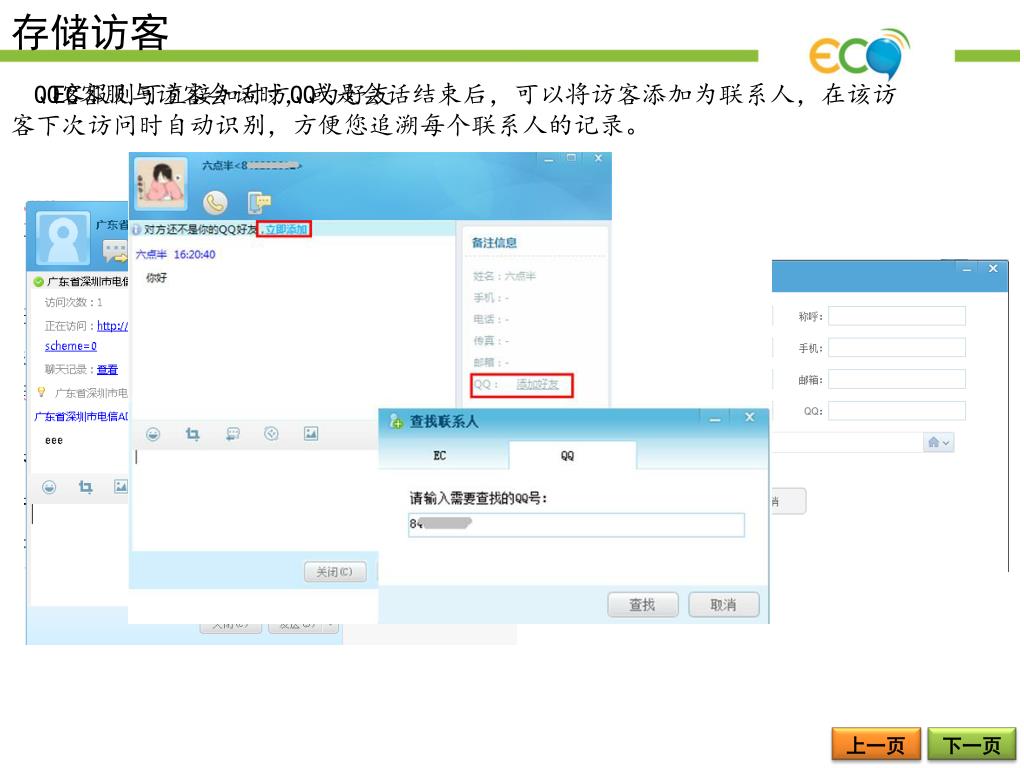Screen dimensions: 1024x768
Task: Open the 六点半 contact avatar in the chat window
Action: click(x=161, y=184)
